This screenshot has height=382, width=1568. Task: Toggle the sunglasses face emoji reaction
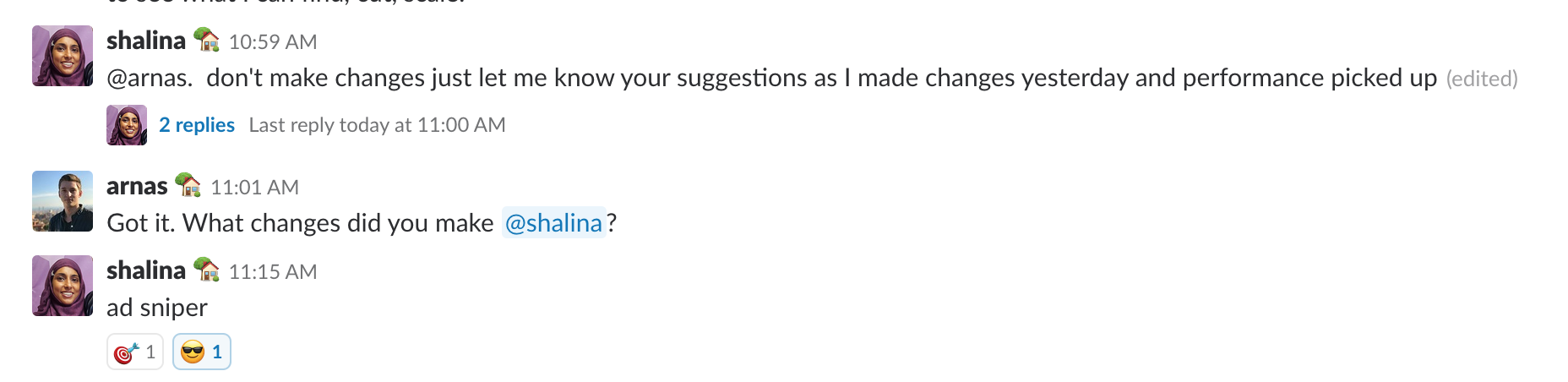pos(202,352)
